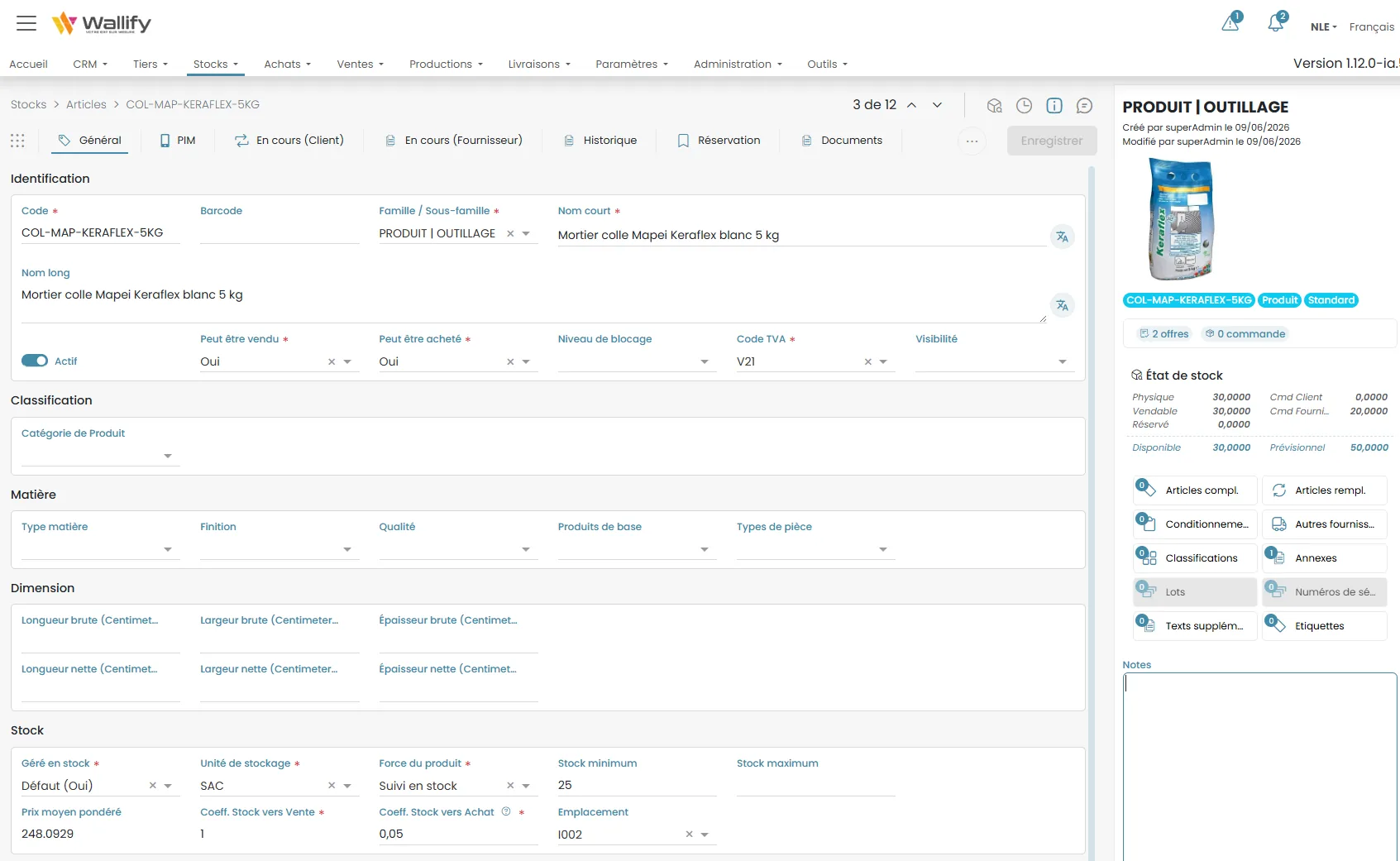Expand the Unité de stockage dropdown
The width and height of the screenshot is (1400, 861).
[x=347, y=787]
